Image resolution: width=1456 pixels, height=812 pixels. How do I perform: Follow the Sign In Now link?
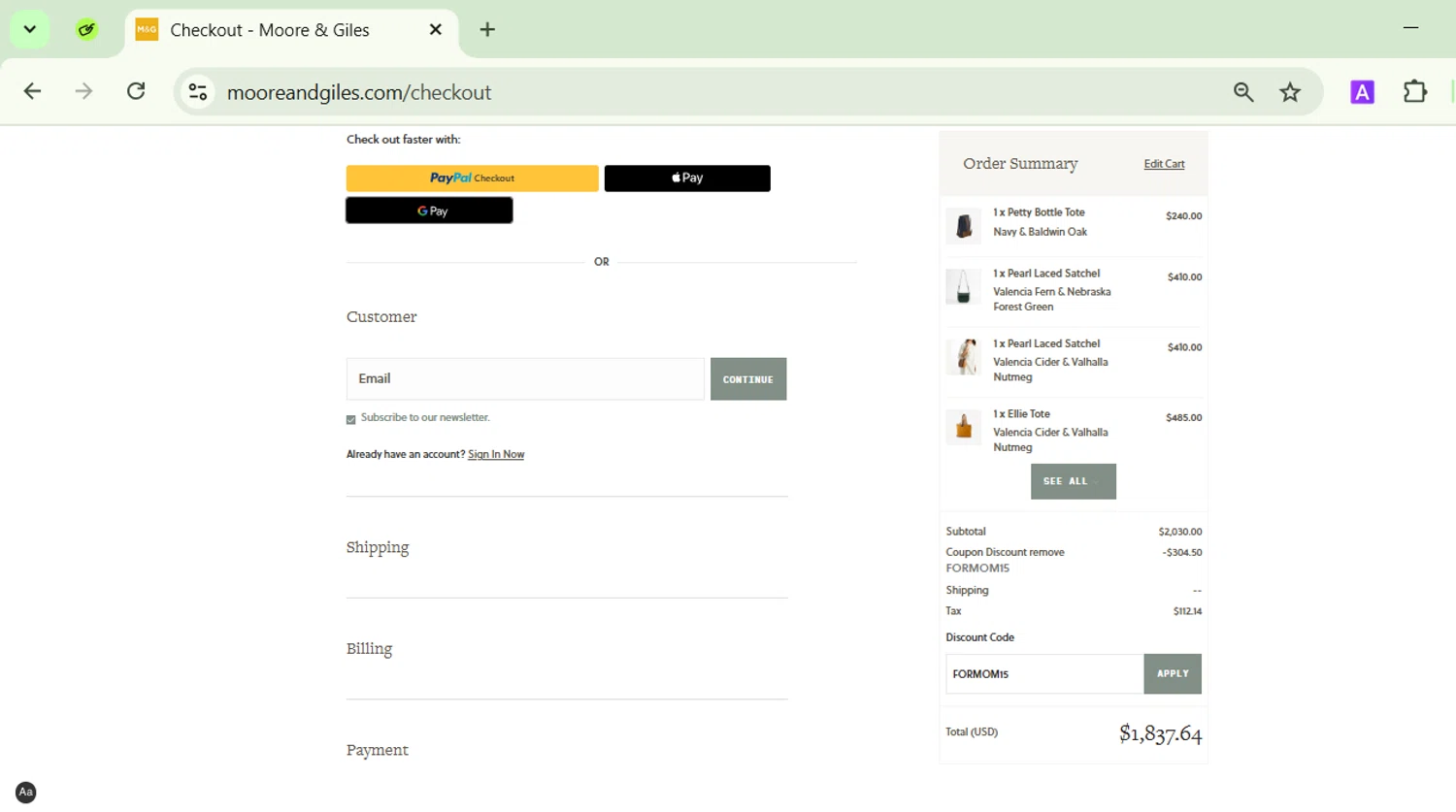[x=496, y=454]
